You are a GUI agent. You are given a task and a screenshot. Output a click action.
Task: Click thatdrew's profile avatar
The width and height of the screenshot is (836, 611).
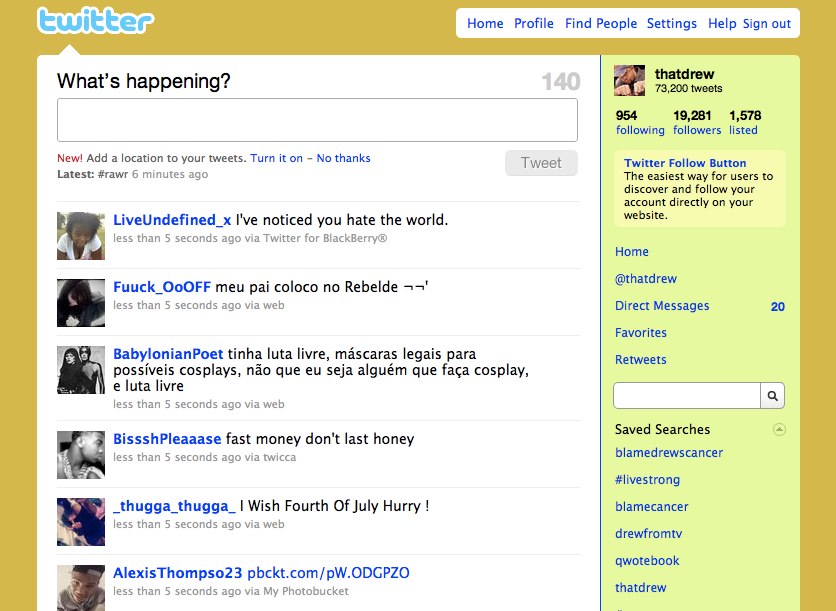coord(629,79)
